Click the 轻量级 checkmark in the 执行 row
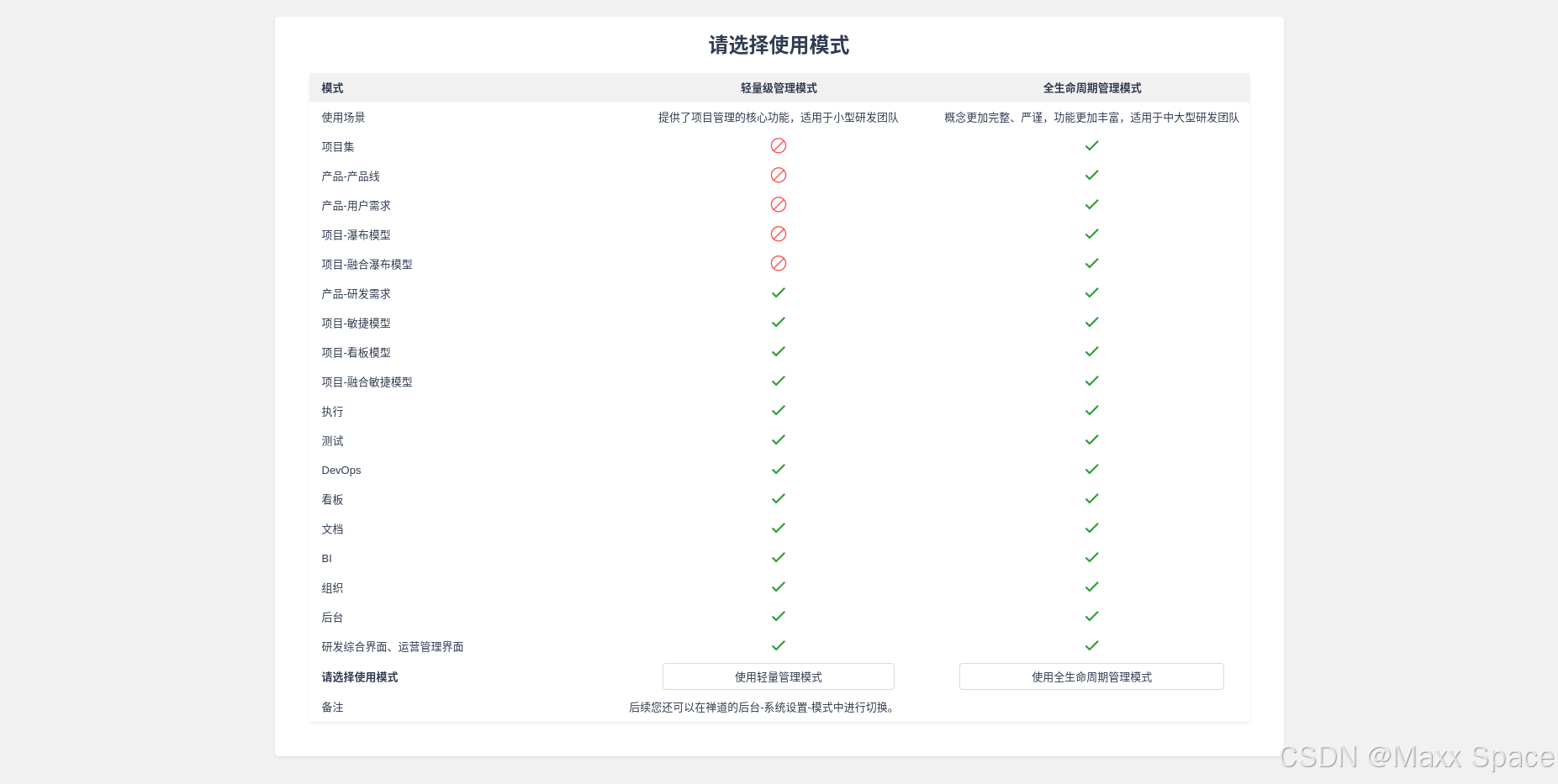Screen dimensions: 1558x784 tap(779, 410)
